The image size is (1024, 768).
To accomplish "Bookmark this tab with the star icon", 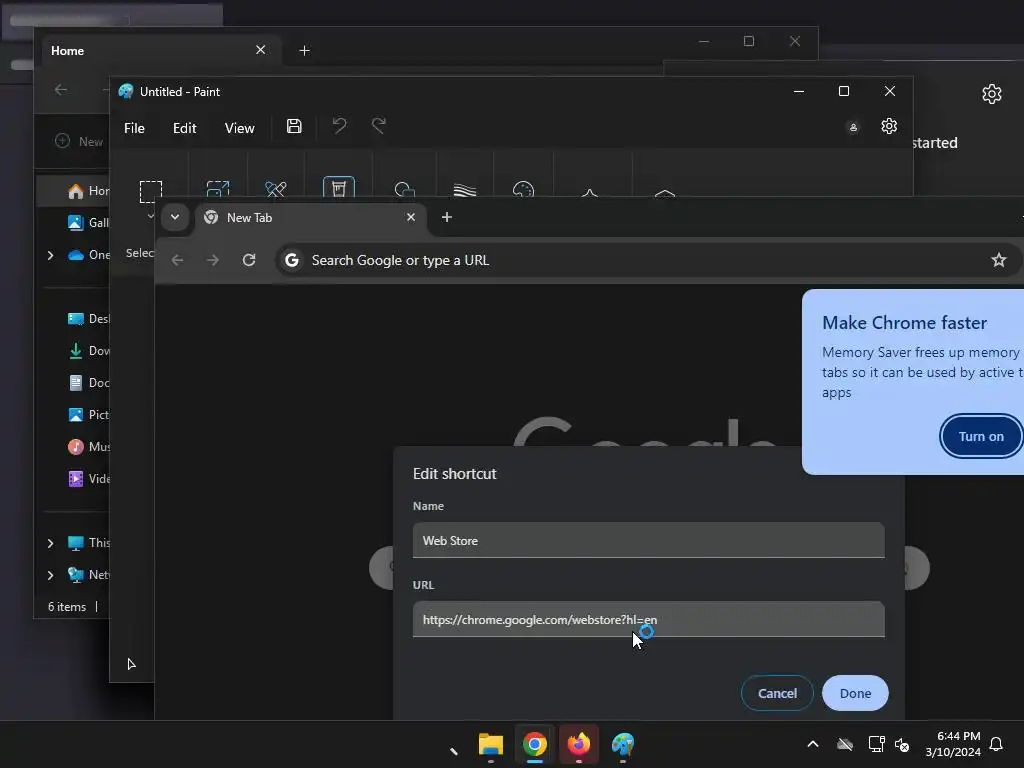I will 999,260.
